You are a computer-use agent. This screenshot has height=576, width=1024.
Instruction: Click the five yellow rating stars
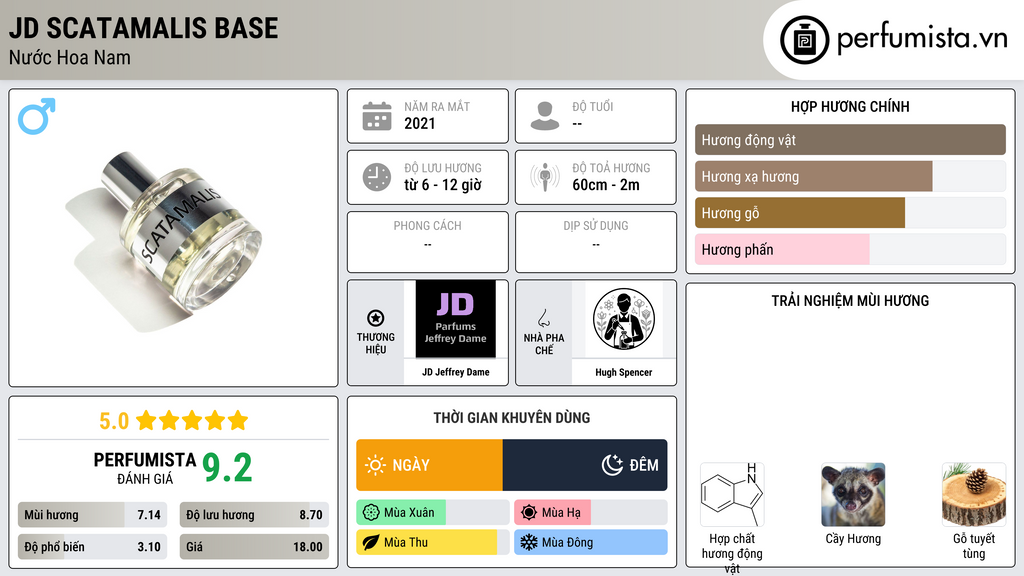[x=192, y=421]
